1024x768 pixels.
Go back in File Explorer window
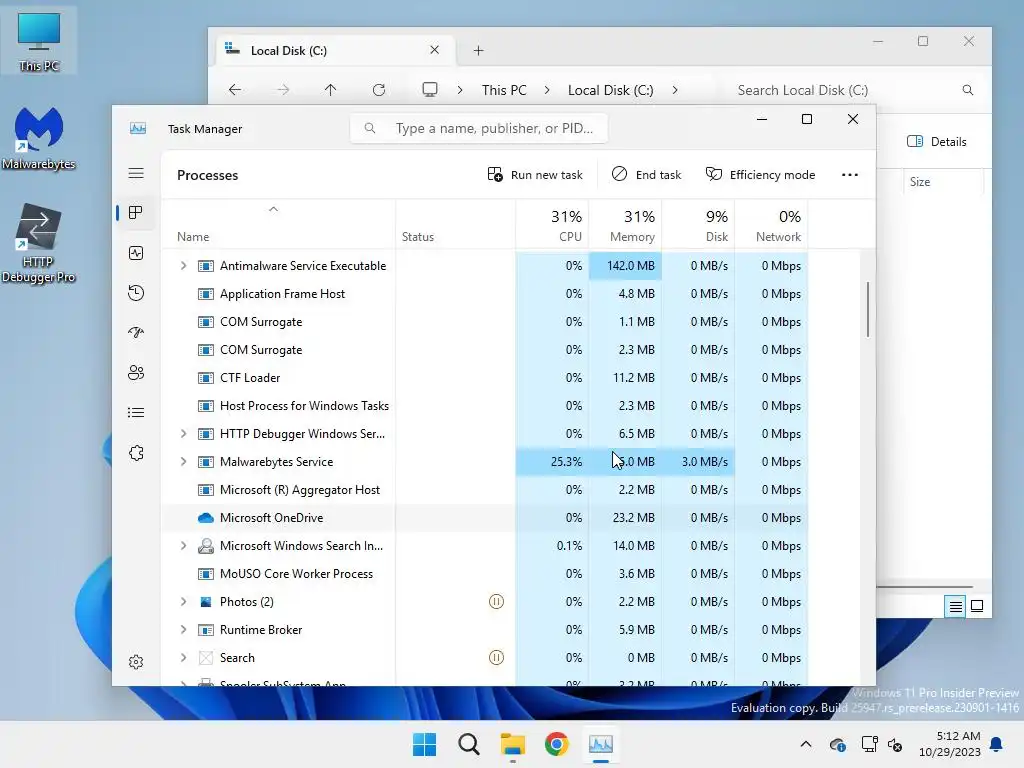tap(235, 90)
